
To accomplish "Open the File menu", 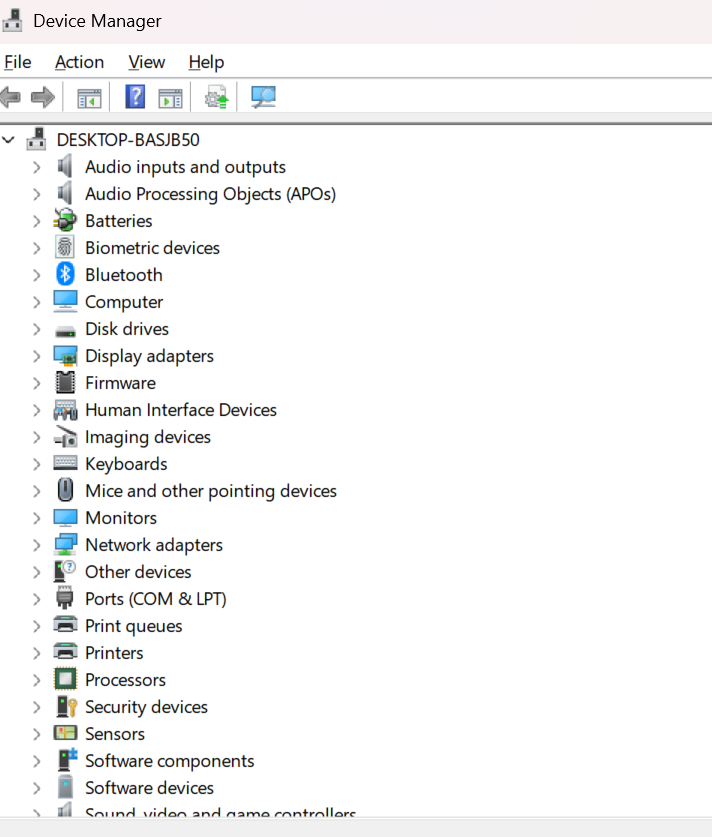I will point(18,62).
